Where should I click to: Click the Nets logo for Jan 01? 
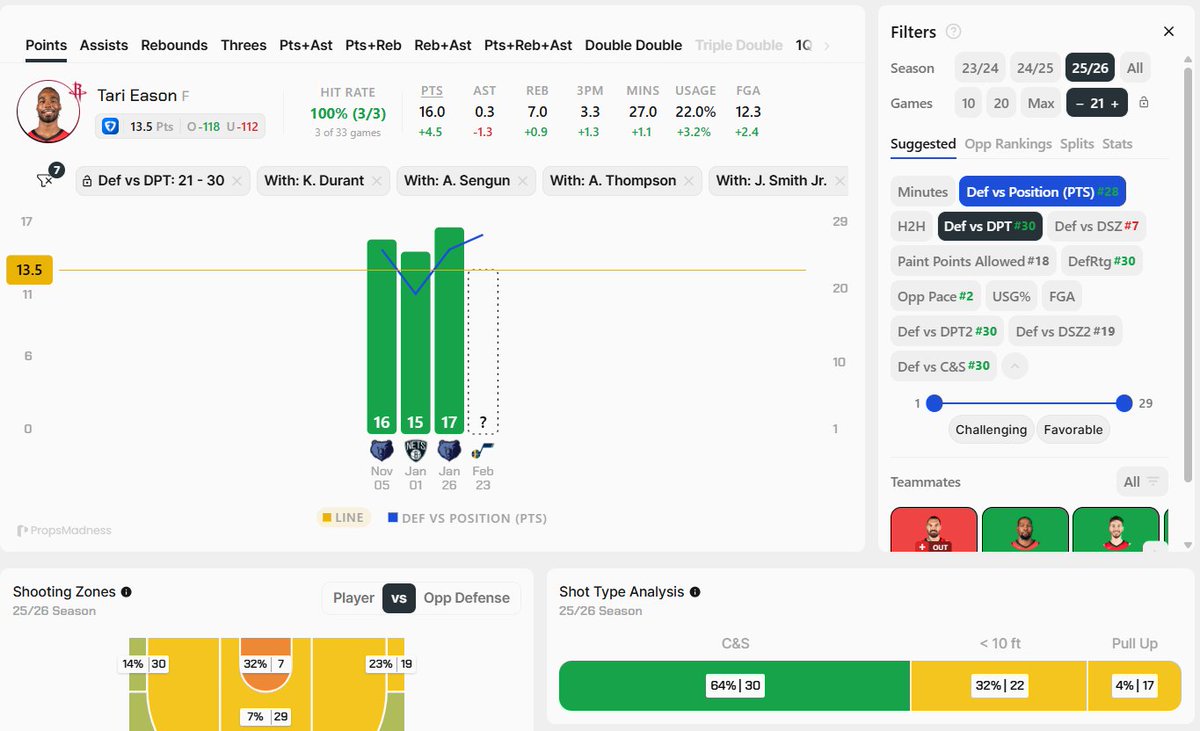click(x=415, y=450)
